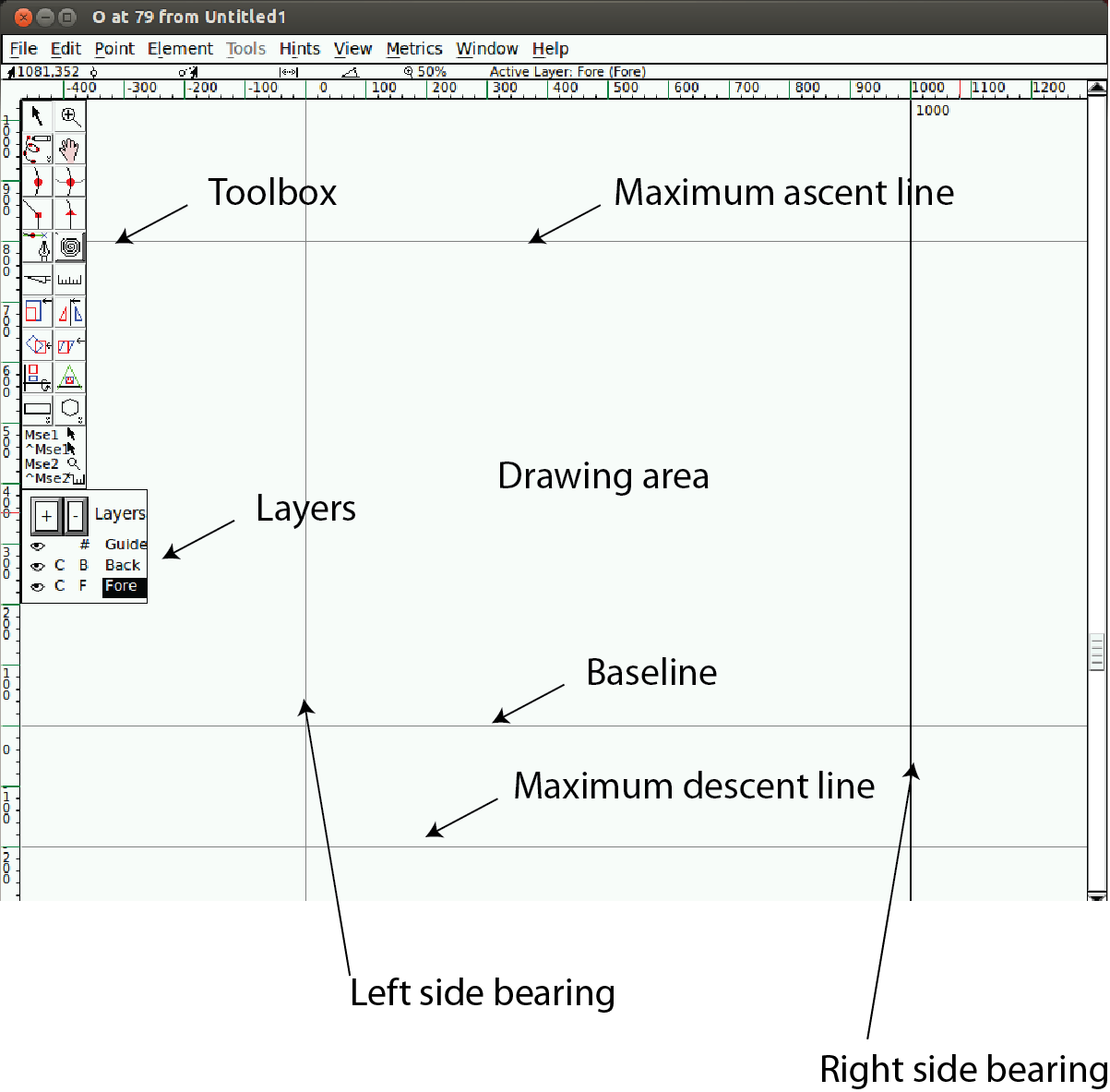Select the Rotate selection tool
Image resolution: width=1110 pixels, height=1092 pixels.
(37, 345)
